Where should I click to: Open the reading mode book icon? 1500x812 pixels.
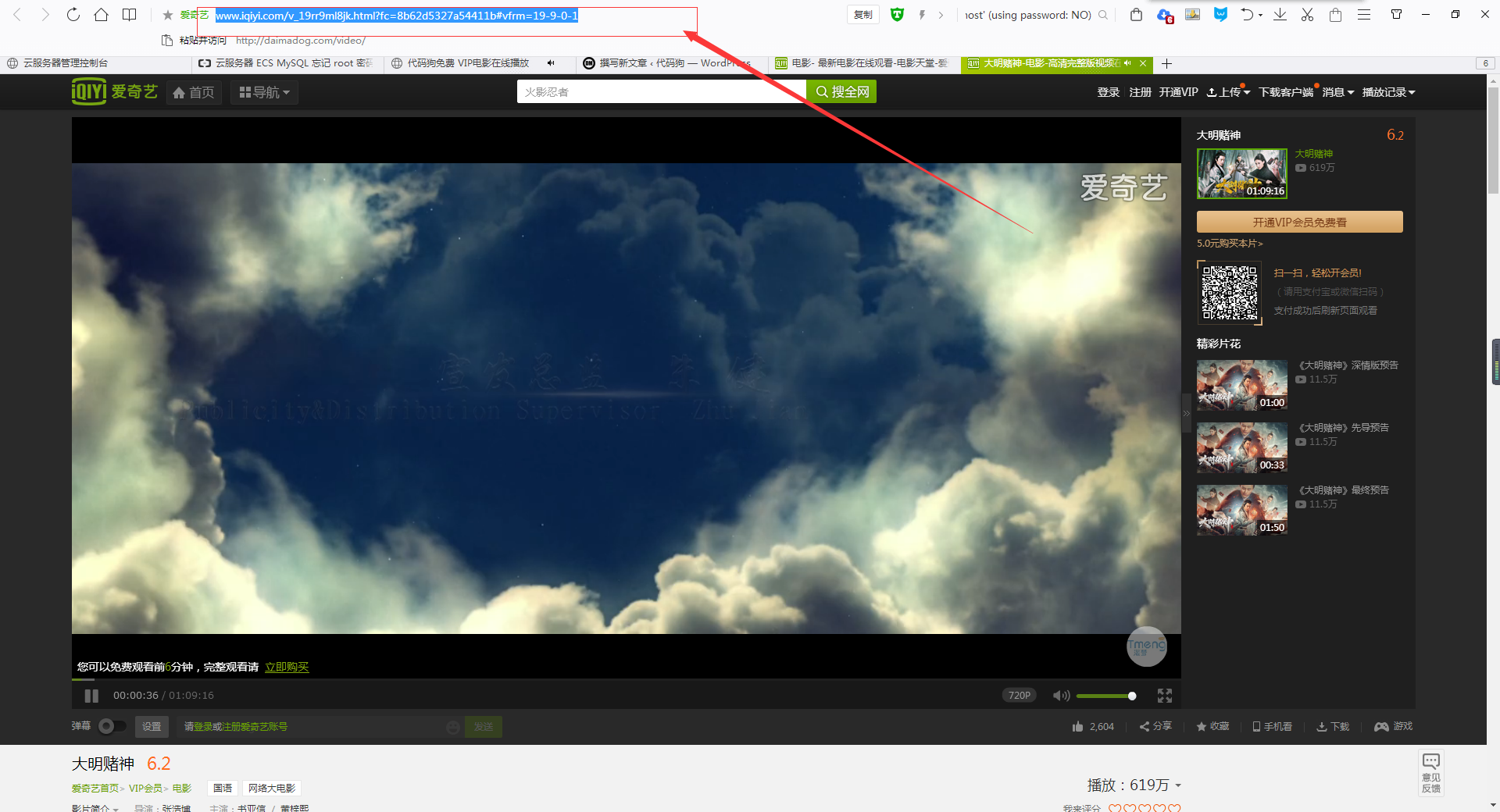point(129,15)
